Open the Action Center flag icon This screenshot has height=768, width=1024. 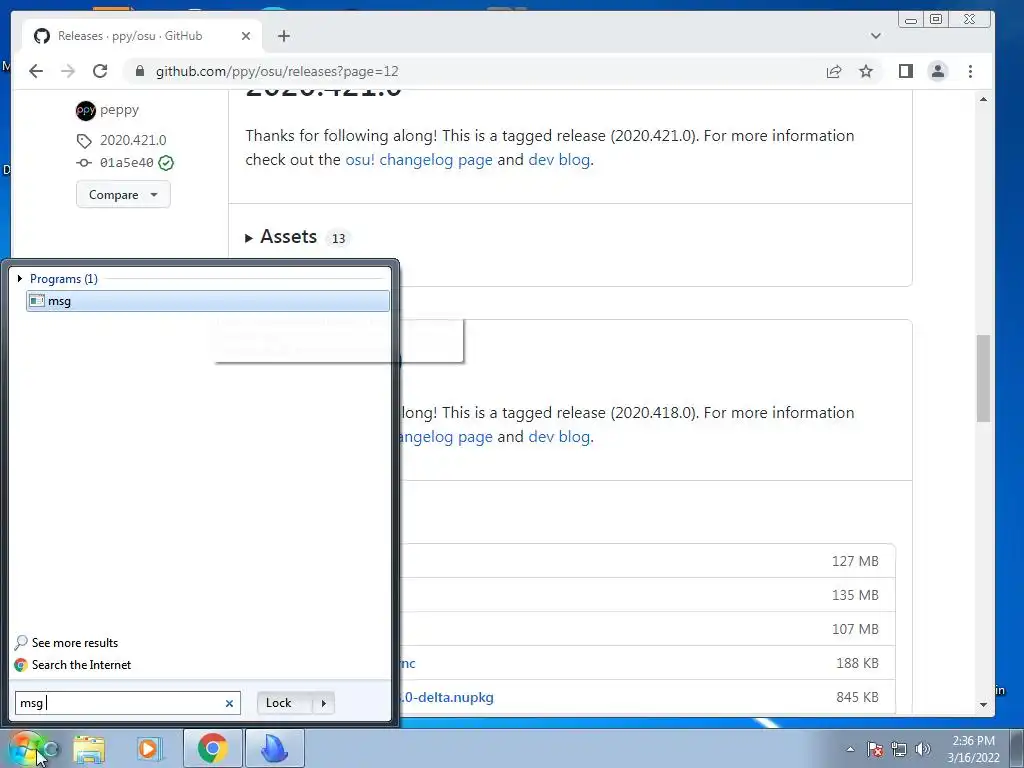tap(875, 749)
